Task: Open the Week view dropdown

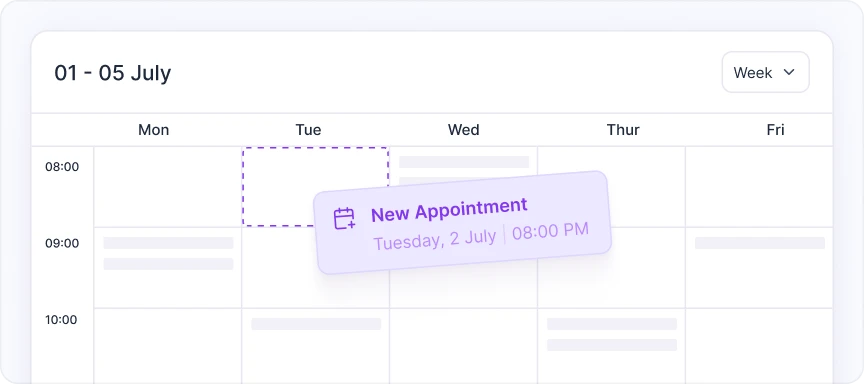Action: click(x=765, y=72)
